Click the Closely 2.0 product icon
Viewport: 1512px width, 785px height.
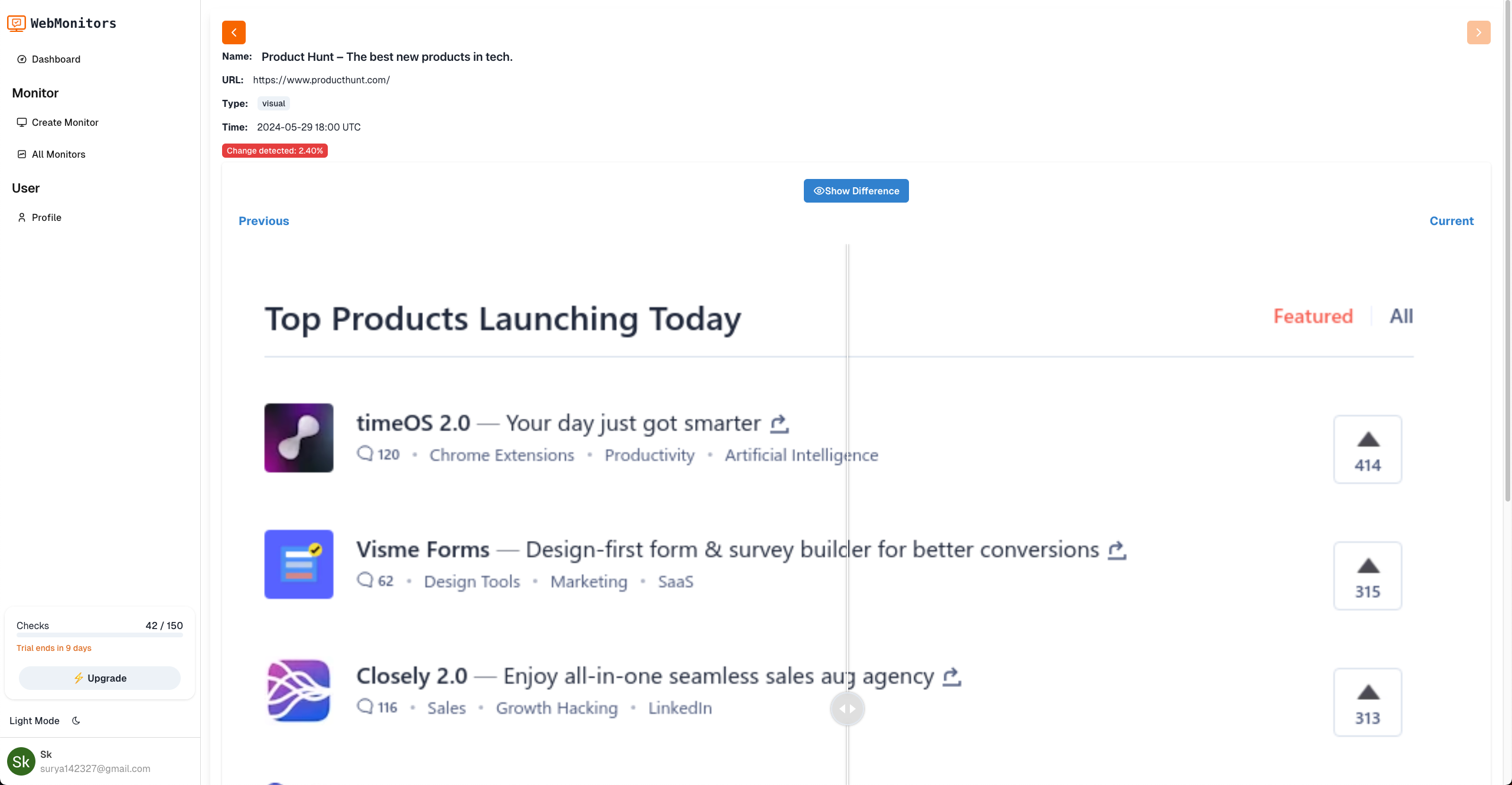click(x=299, y=690)
